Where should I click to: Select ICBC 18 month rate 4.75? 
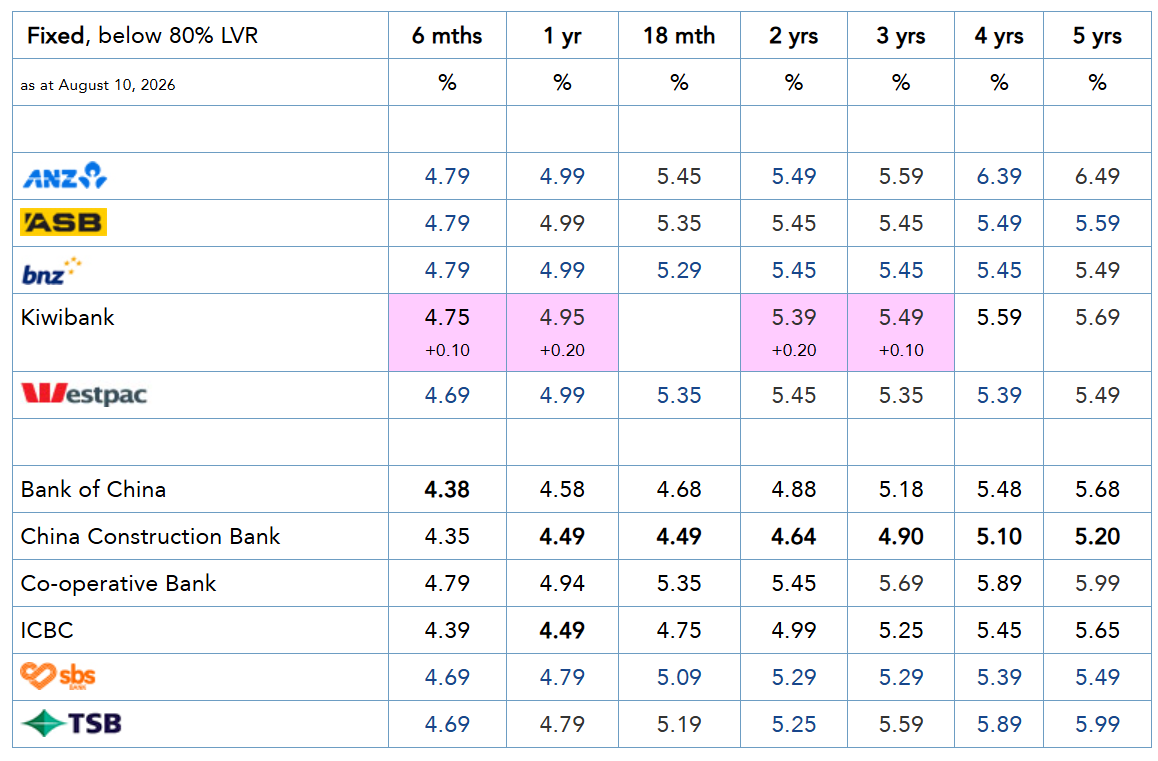coord(679,630)
